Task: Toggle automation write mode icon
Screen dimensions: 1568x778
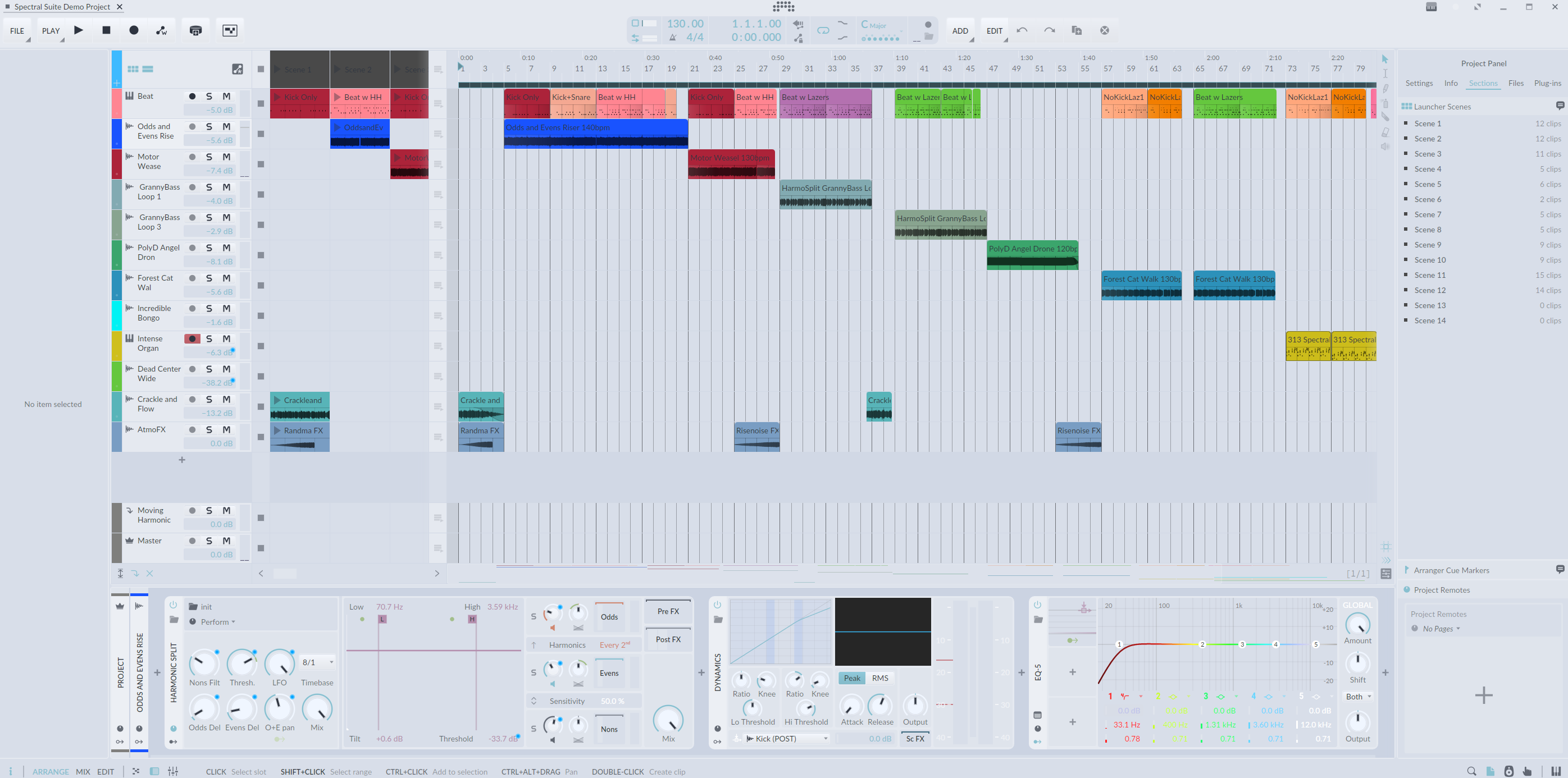Action: coord(161,30)
